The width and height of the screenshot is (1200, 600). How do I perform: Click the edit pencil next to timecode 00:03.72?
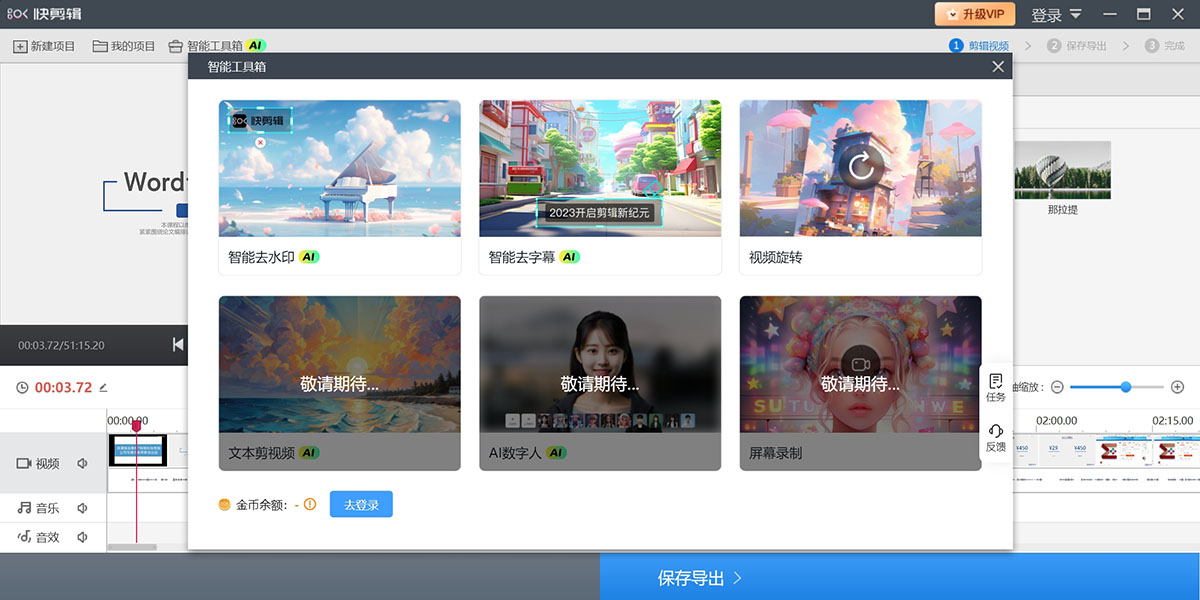pyautogui.click(x=103, y=388)
